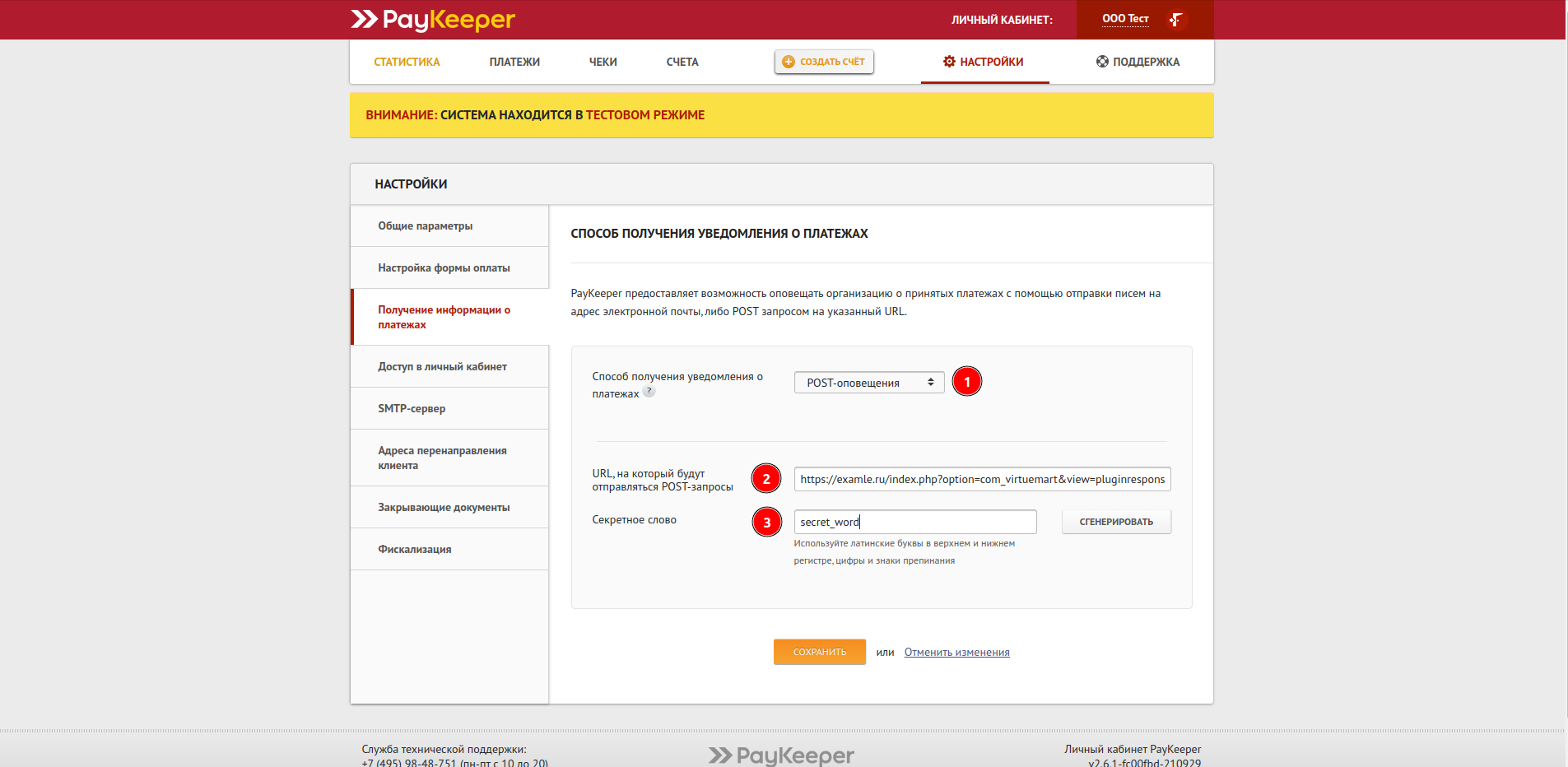1568x767 pixels.
Task: Select Фискализация in settings sidebar
Action: click(415, 549)
